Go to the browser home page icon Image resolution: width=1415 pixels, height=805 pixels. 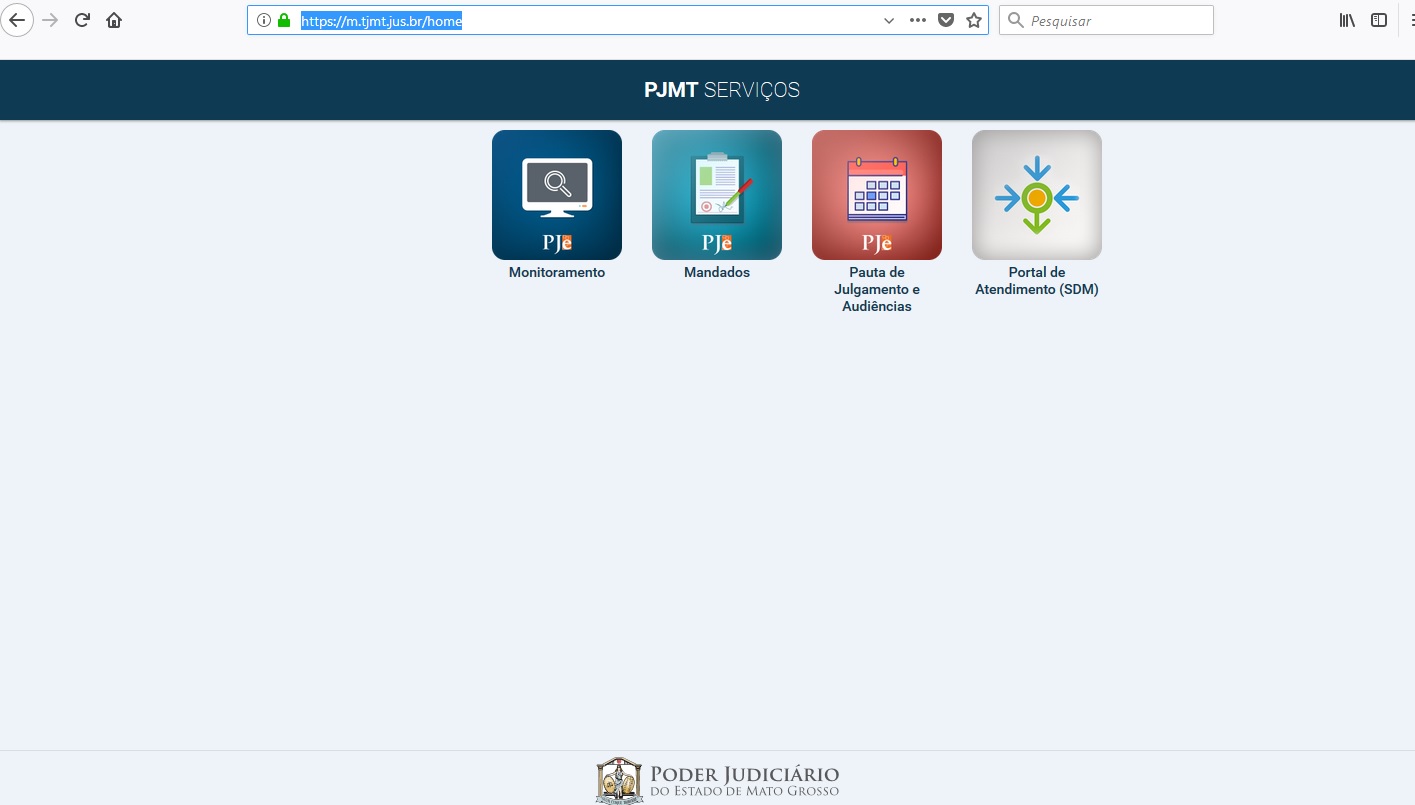[x=114, y=20]
